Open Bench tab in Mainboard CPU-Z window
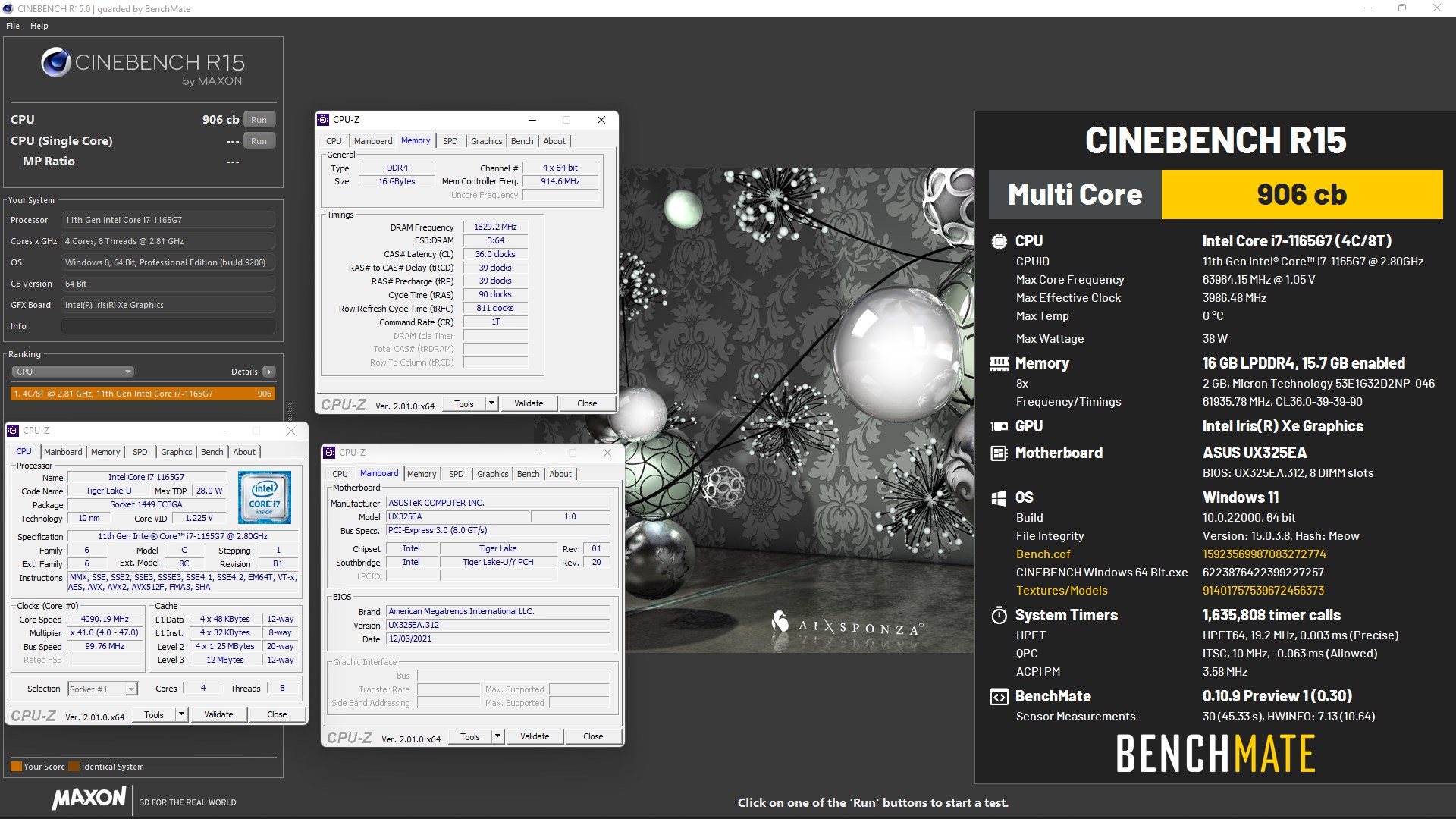The height and width of the screenshot is (819, 1456). (529, 474)
